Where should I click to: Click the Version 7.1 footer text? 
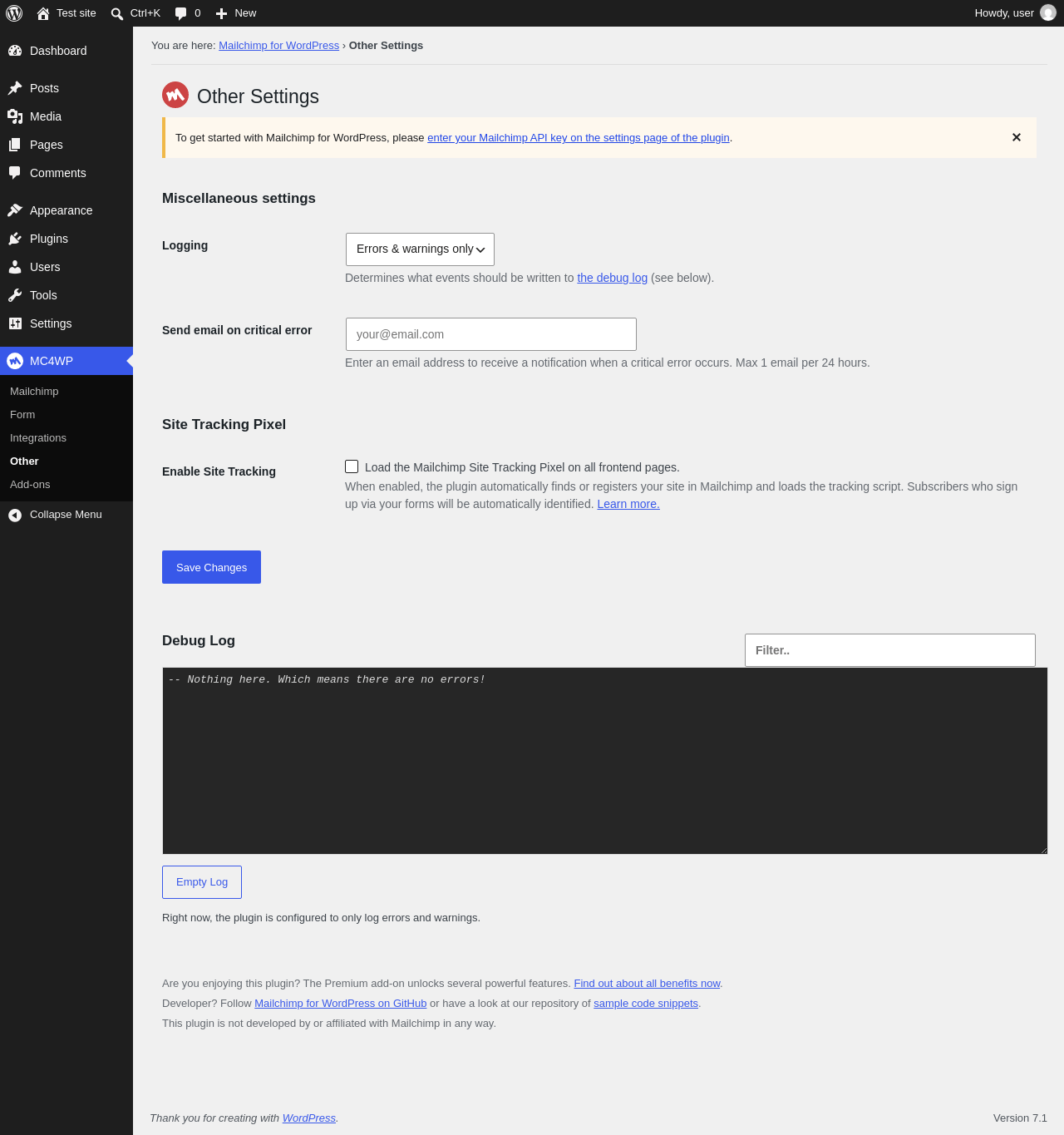(1020, 1118)
